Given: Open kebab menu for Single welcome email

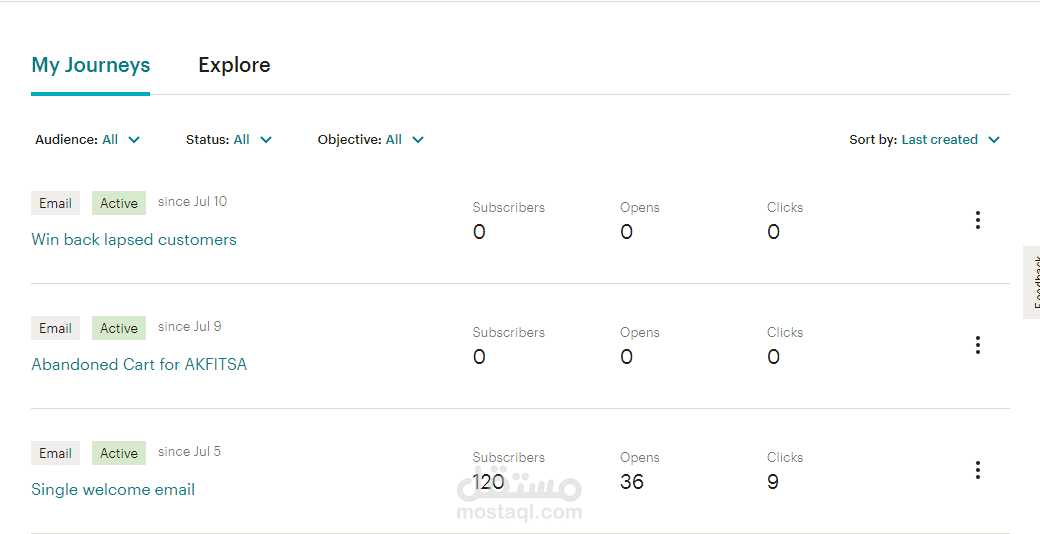Looking at the screenshot, I should point(978,470).
